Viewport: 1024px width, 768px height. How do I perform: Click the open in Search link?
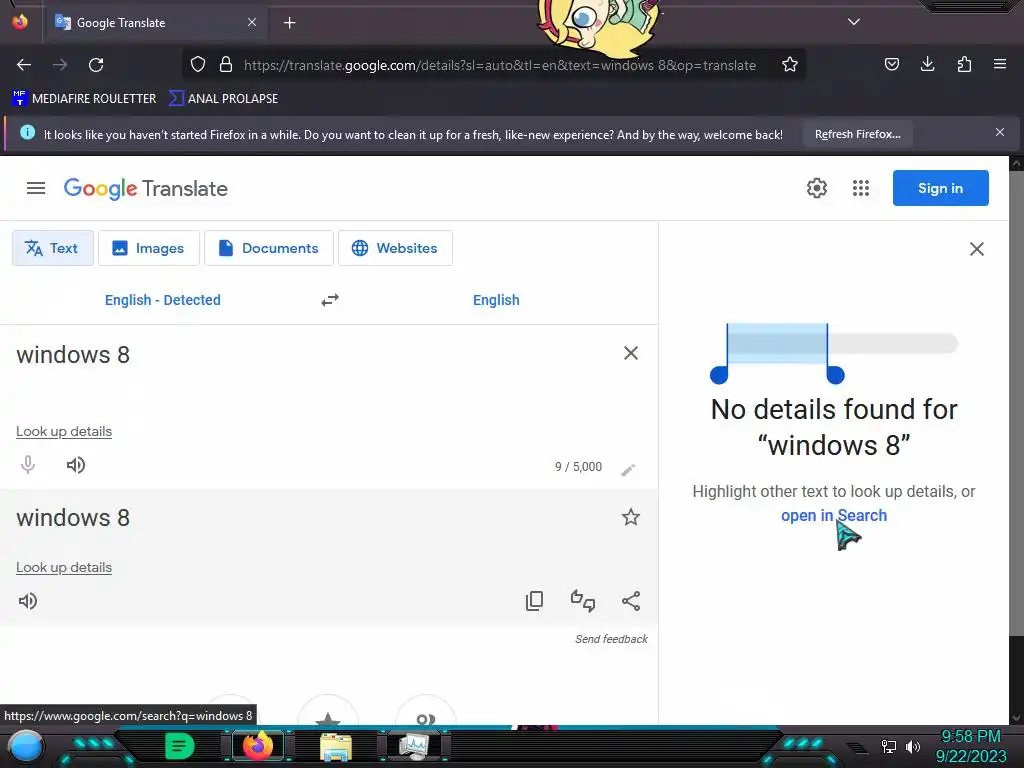point(834,515)
